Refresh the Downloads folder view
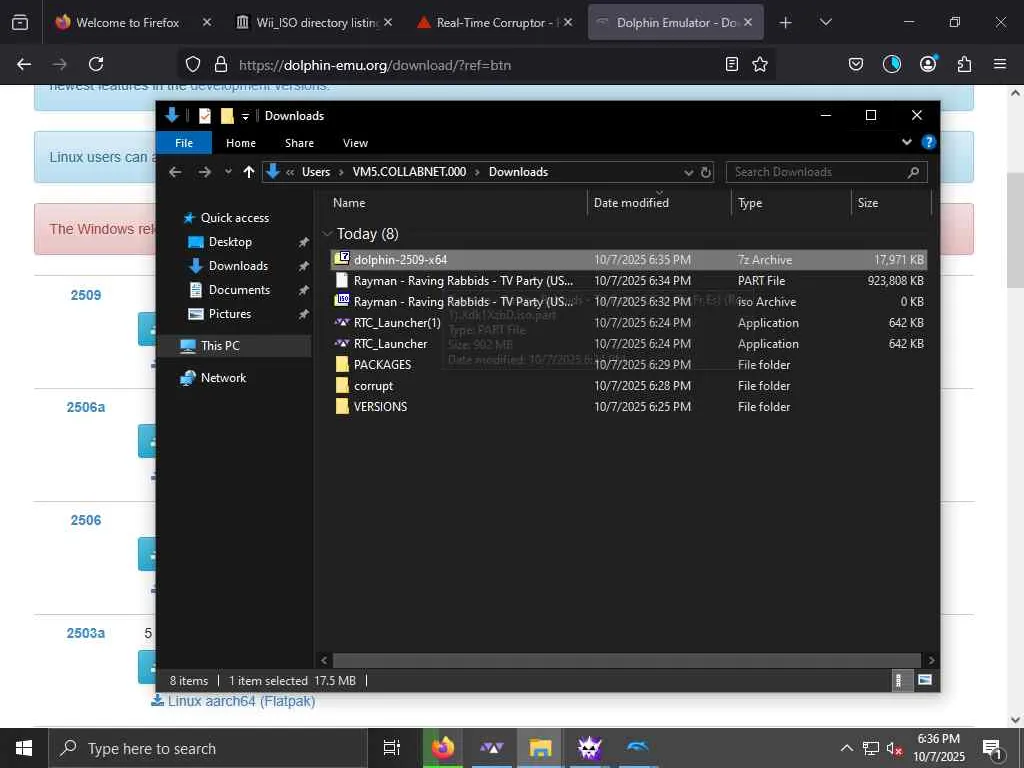 point(705,172)
